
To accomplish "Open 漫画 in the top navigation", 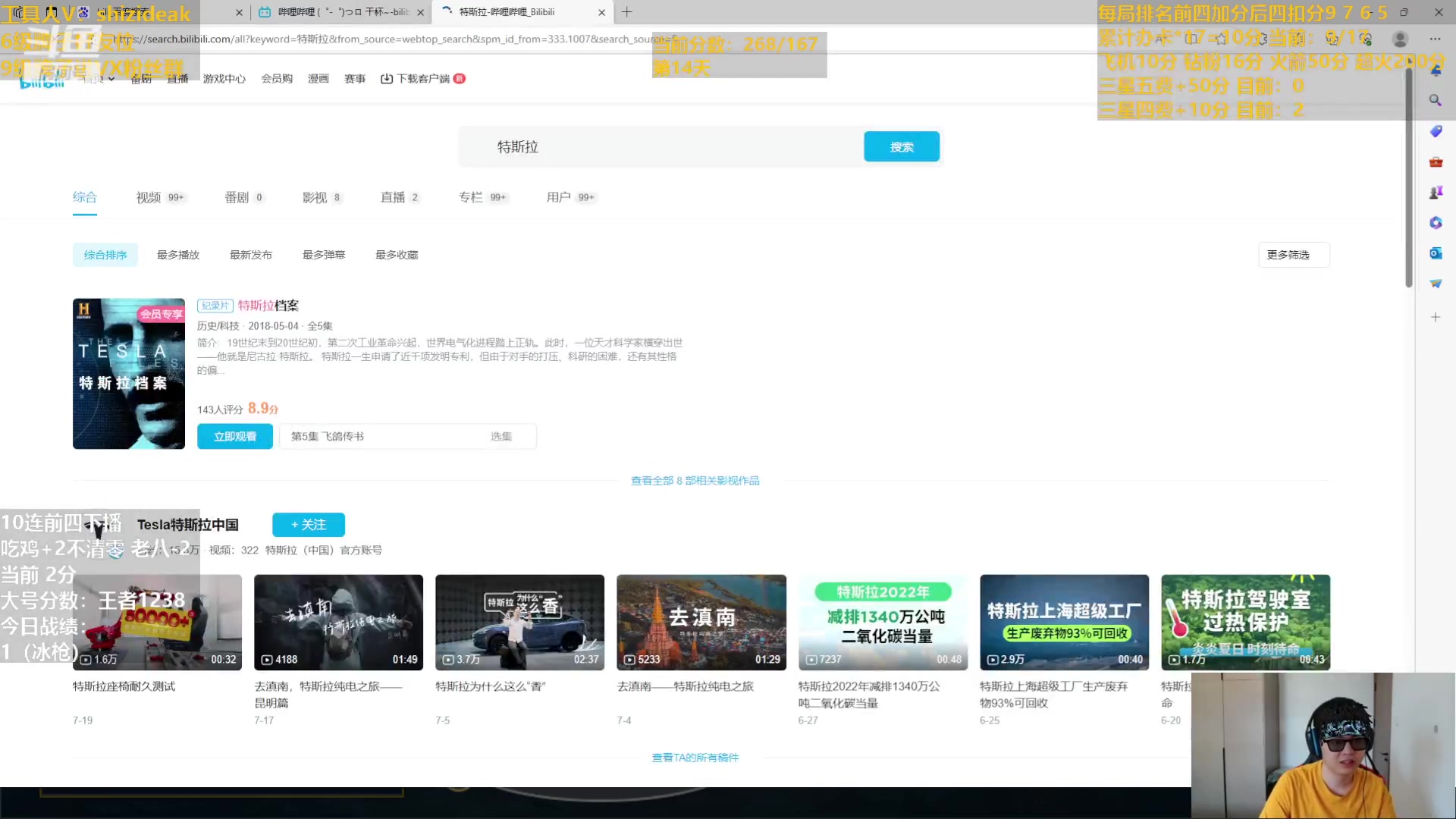I will [318, 79].
